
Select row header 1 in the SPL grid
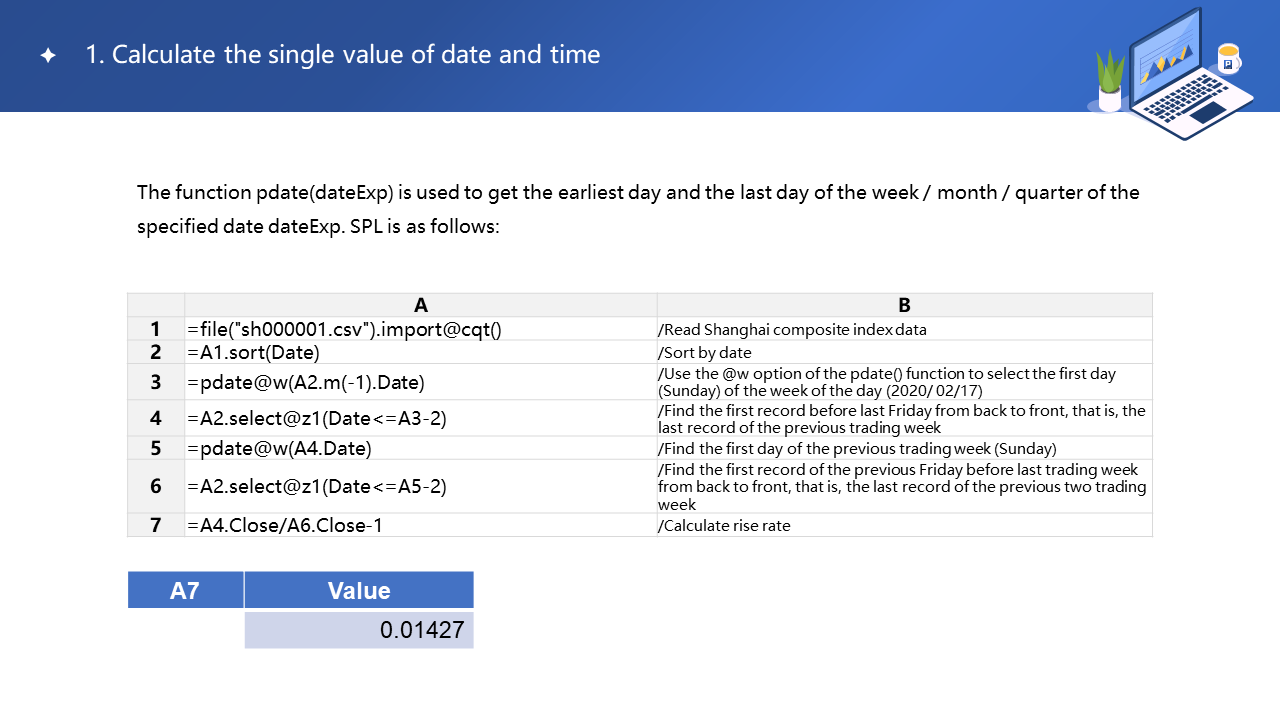click(156, 329)
